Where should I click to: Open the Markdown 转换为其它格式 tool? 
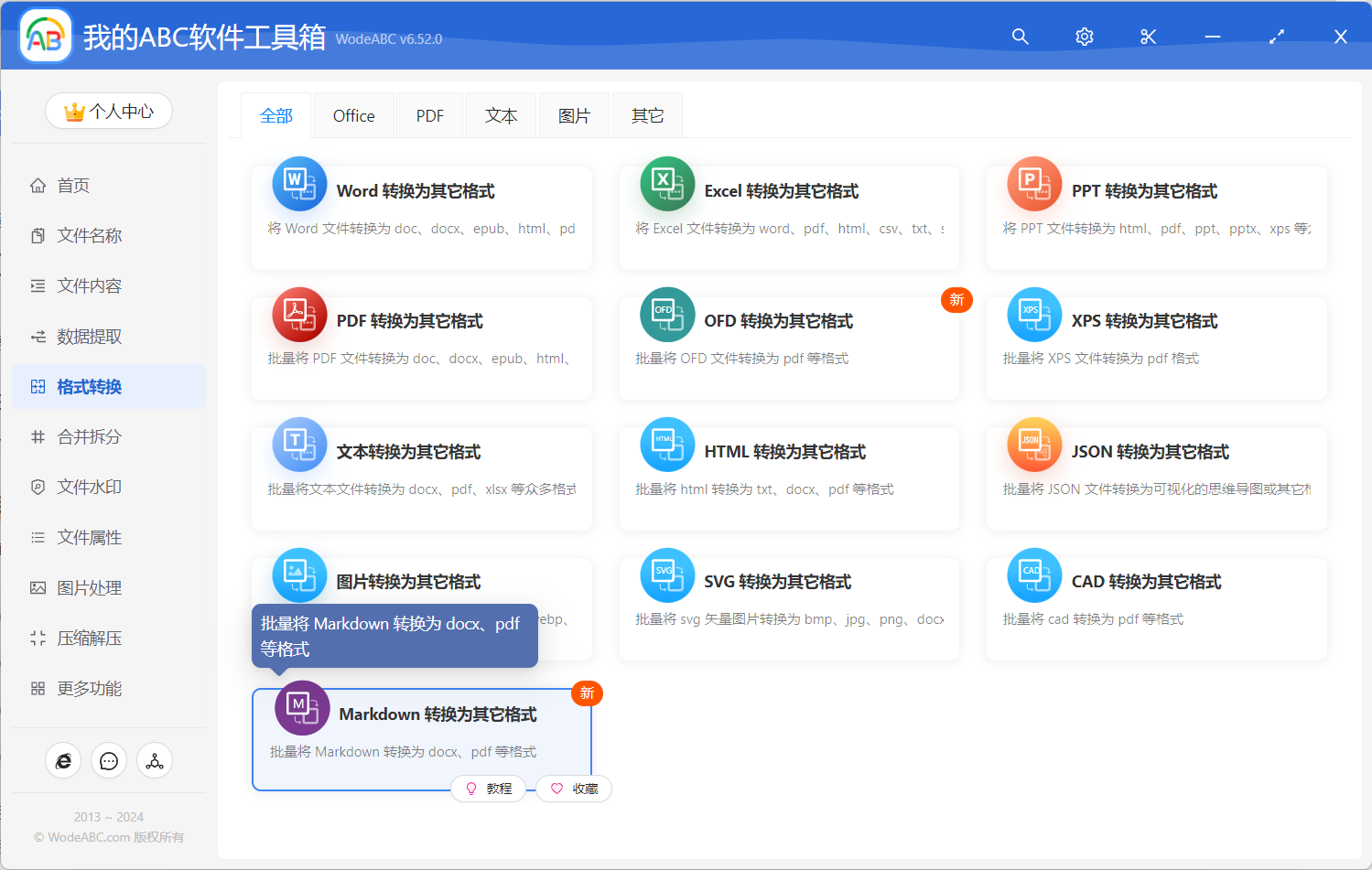421,732
